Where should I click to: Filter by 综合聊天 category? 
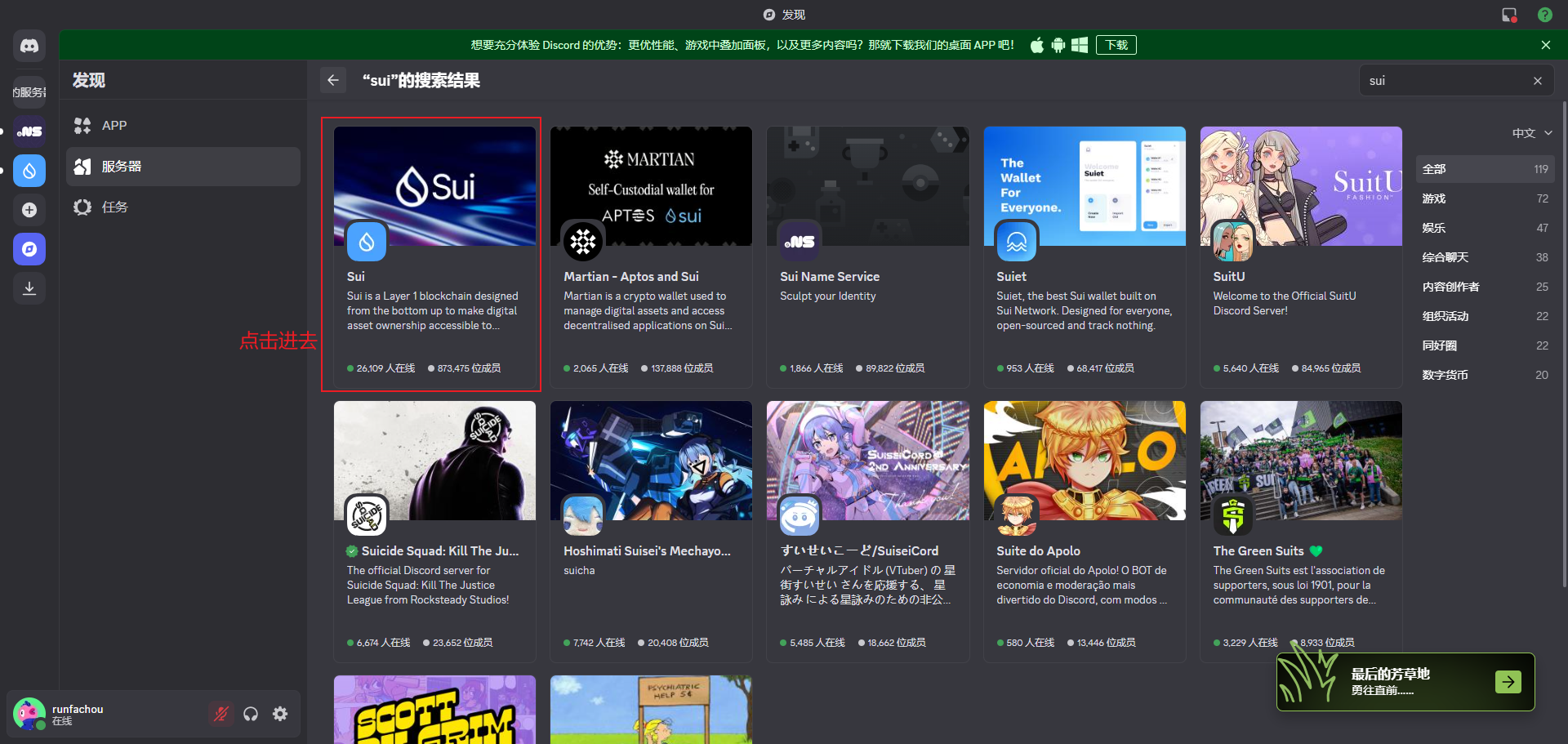coord(1485,257)
